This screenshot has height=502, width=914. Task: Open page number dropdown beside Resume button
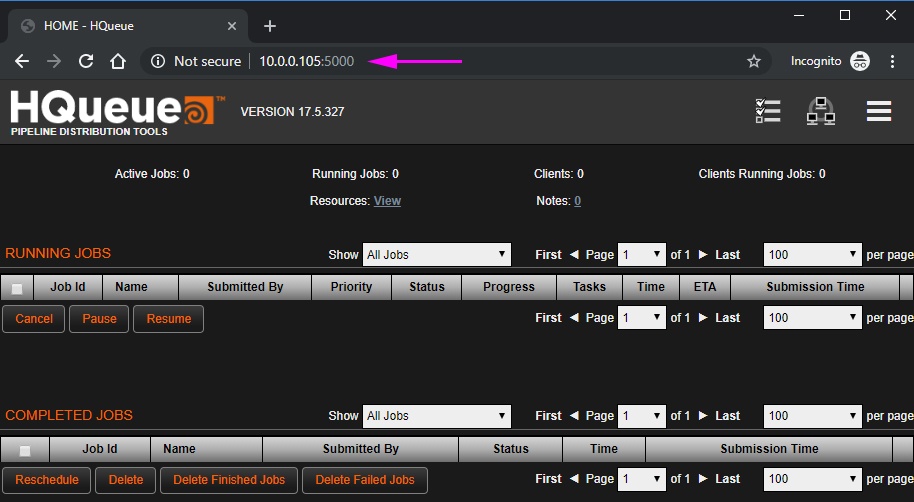(641, 317)
